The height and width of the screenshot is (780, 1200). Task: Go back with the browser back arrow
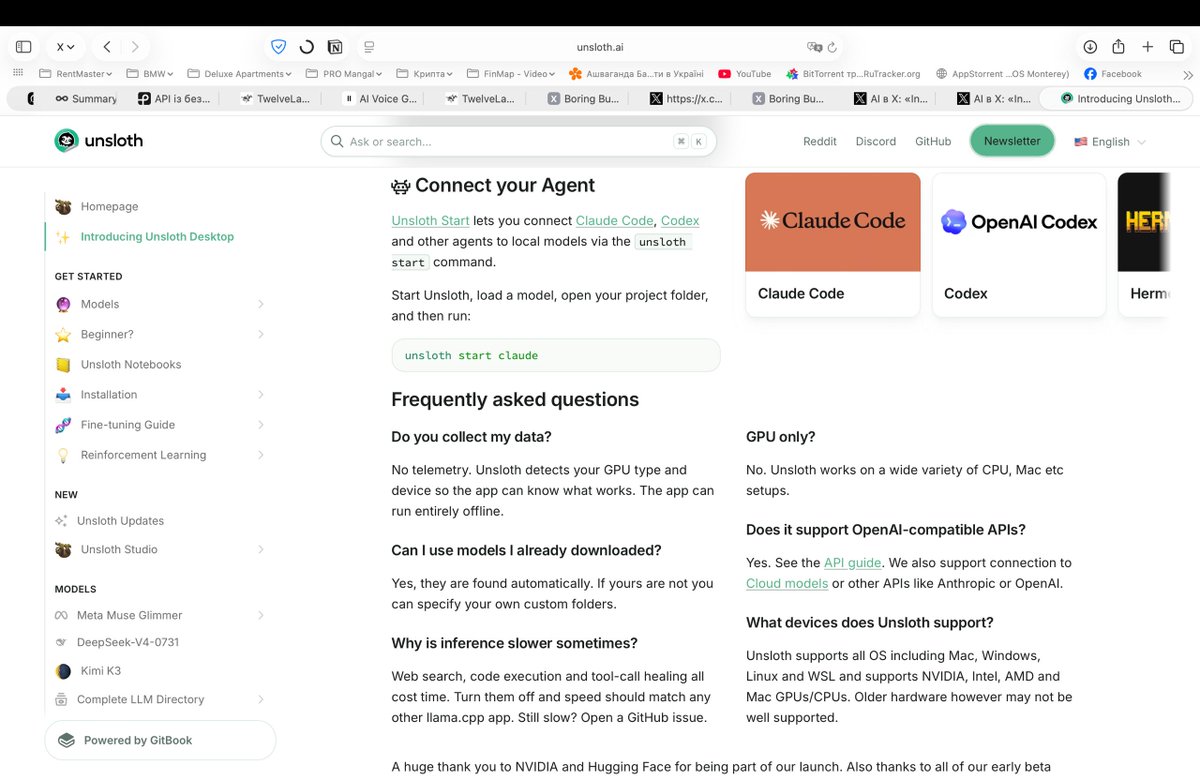click(x=107, y=47)
